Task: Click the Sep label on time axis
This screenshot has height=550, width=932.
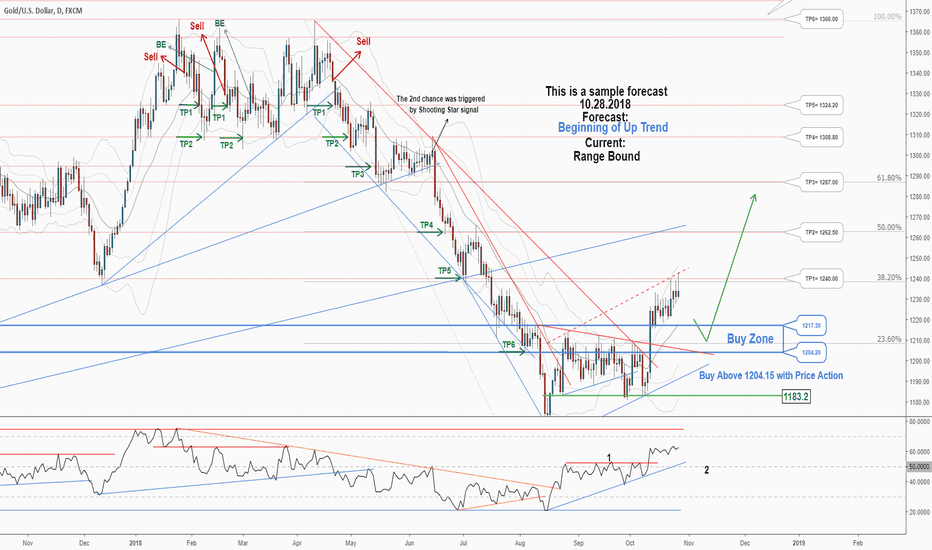Action: 579,543
